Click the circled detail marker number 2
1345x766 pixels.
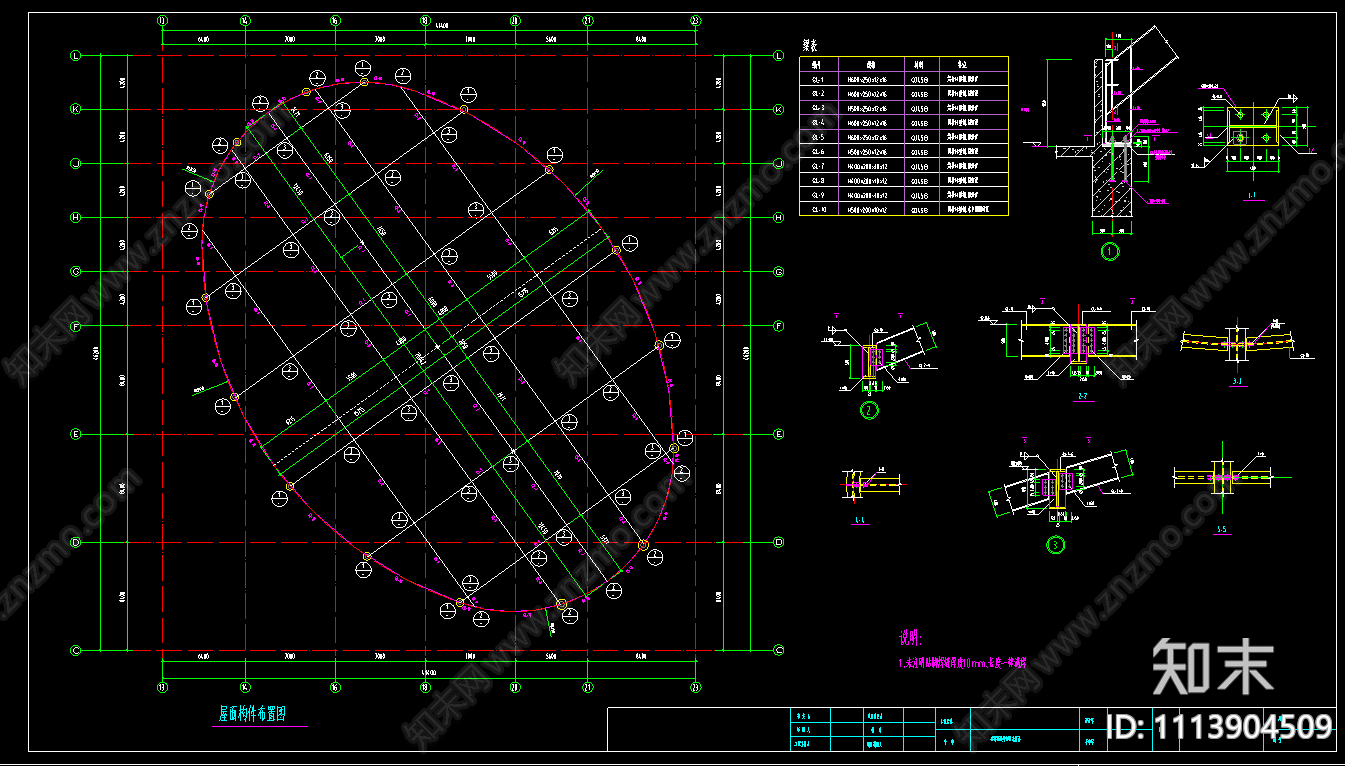point(869,410)
